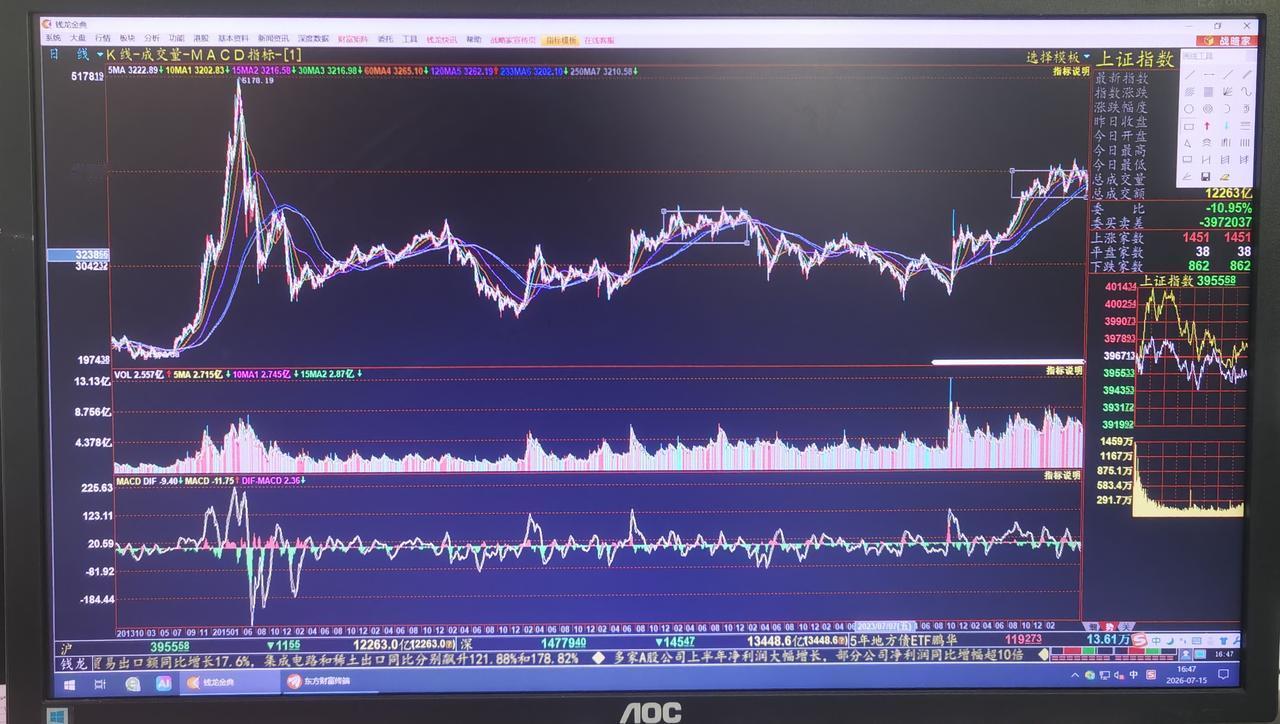This screenshot has width=1280, height=724.
Task: Click the 沪 395558 status bar entry
Action: [x=125, y=647]
